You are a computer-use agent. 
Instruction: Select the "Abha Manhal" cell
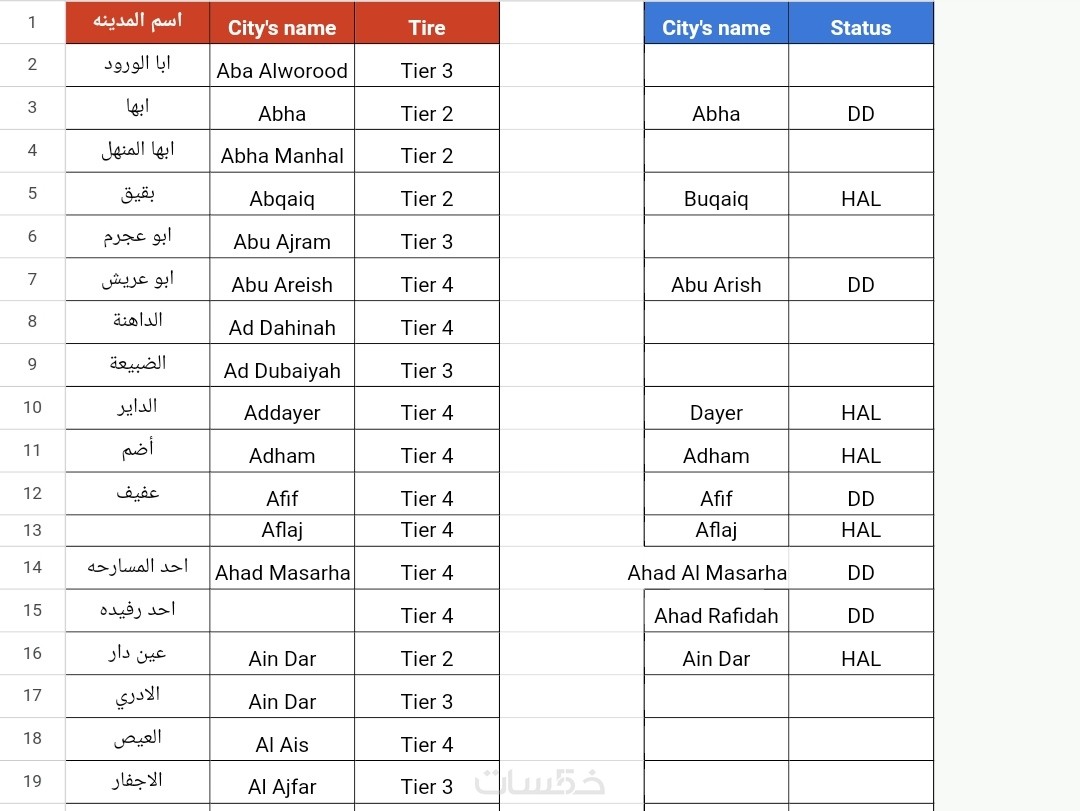coord(282,155)
